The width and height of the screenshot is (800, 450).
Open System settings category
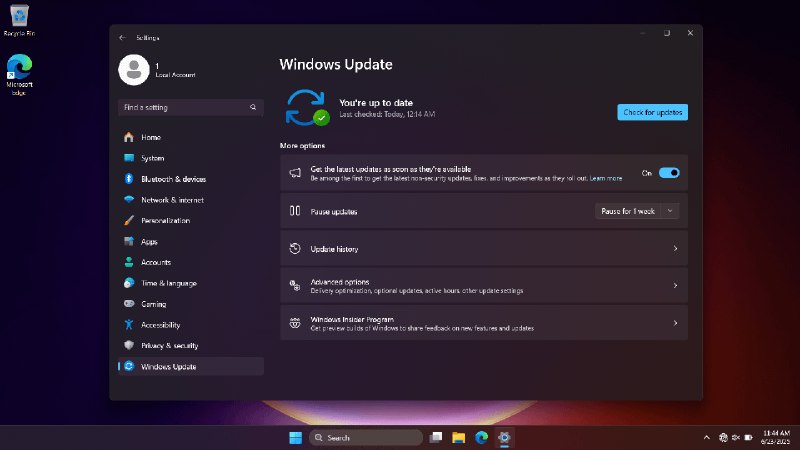(190, 158)
